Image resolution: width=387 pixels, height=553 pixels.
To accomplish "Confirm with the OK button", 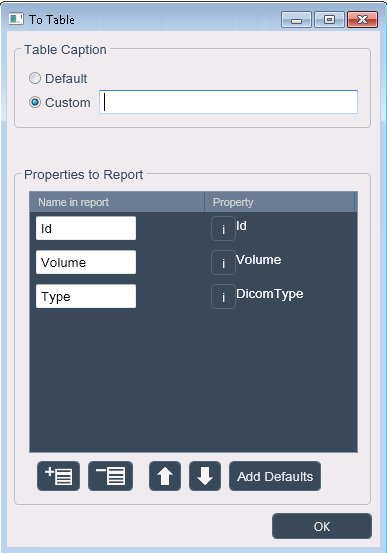I will tap(322, 526).
